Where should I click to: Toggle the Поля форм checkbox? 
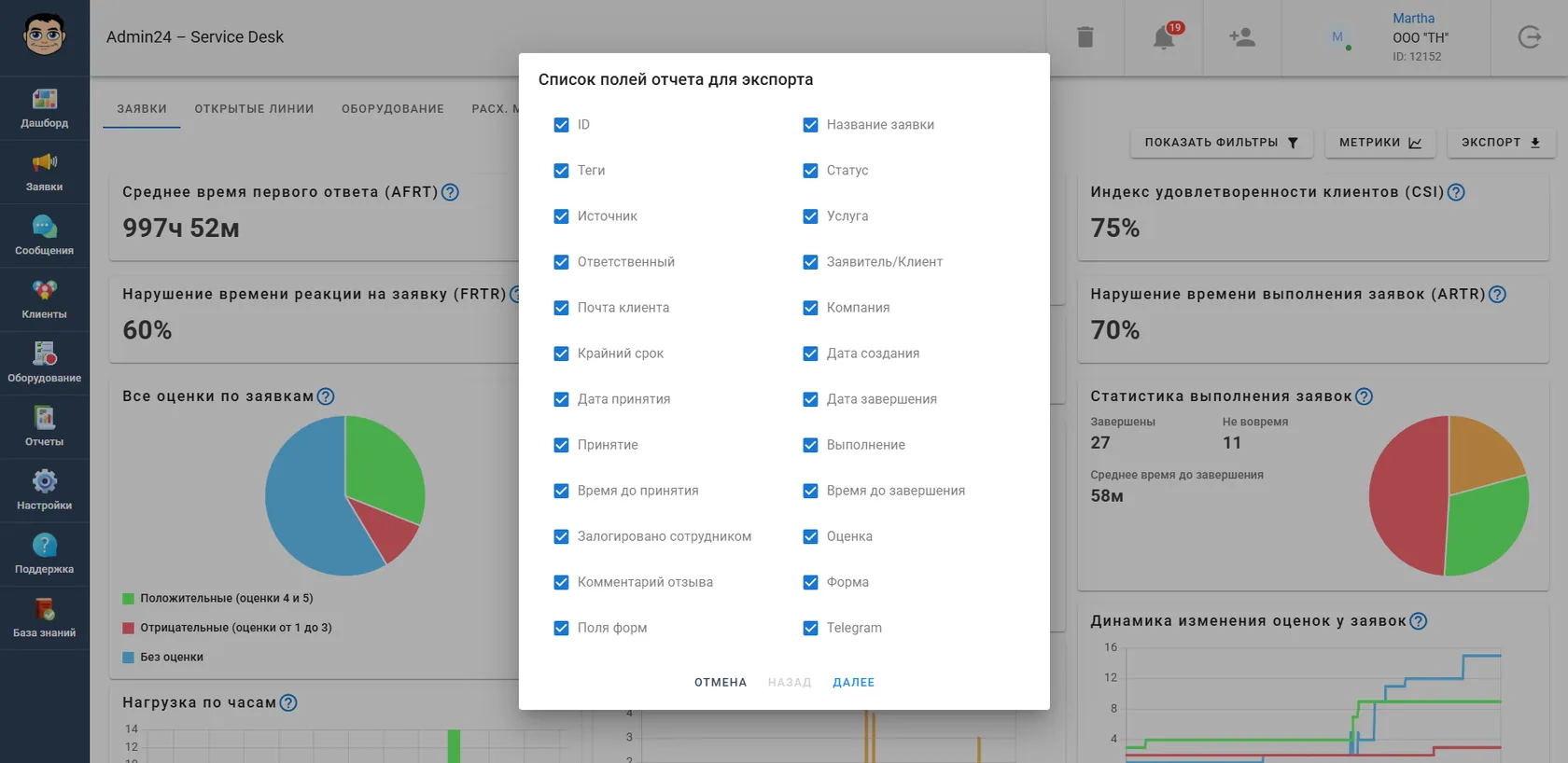tap(561, 628)
